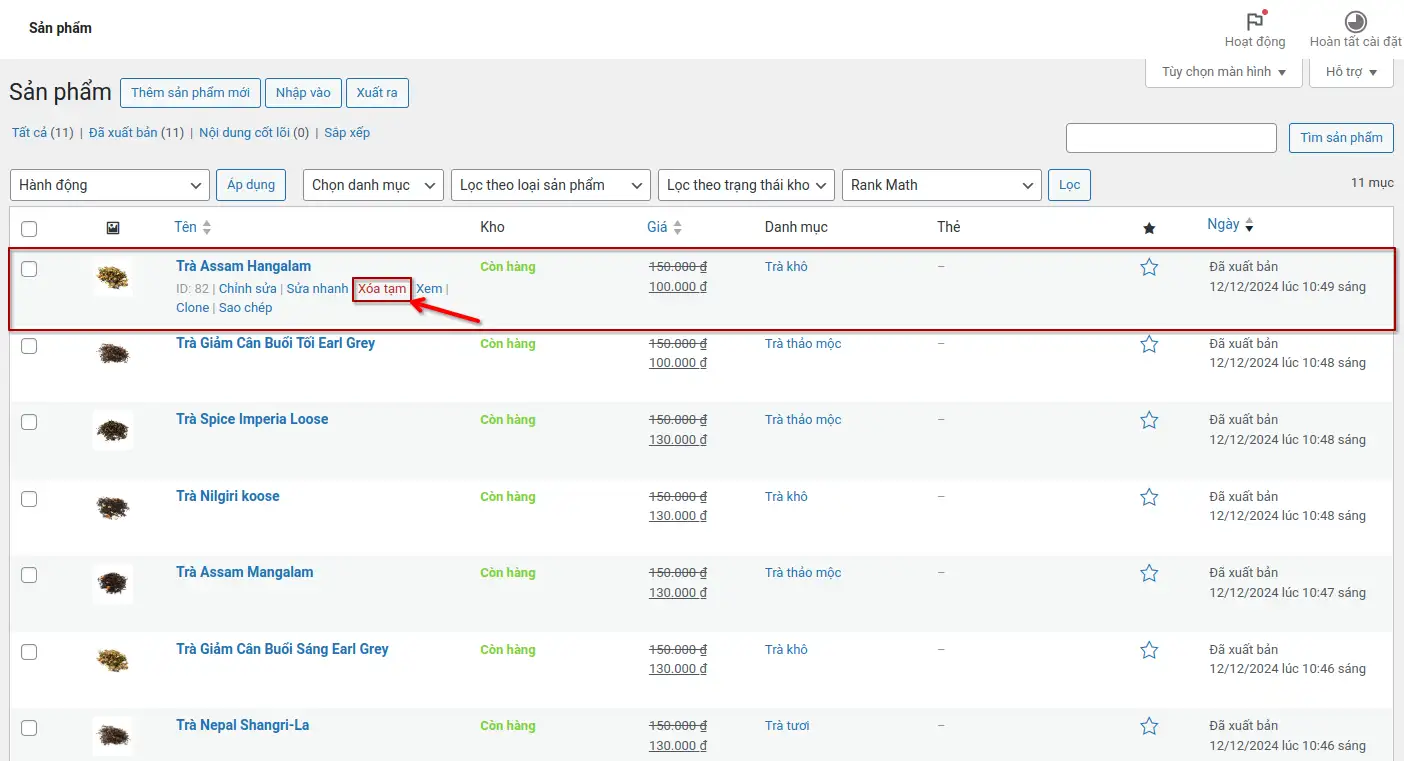Open the Lọc theo trạng thái kho dropdown
This screenshot has height=761, width=1404.
coord(746,185)
